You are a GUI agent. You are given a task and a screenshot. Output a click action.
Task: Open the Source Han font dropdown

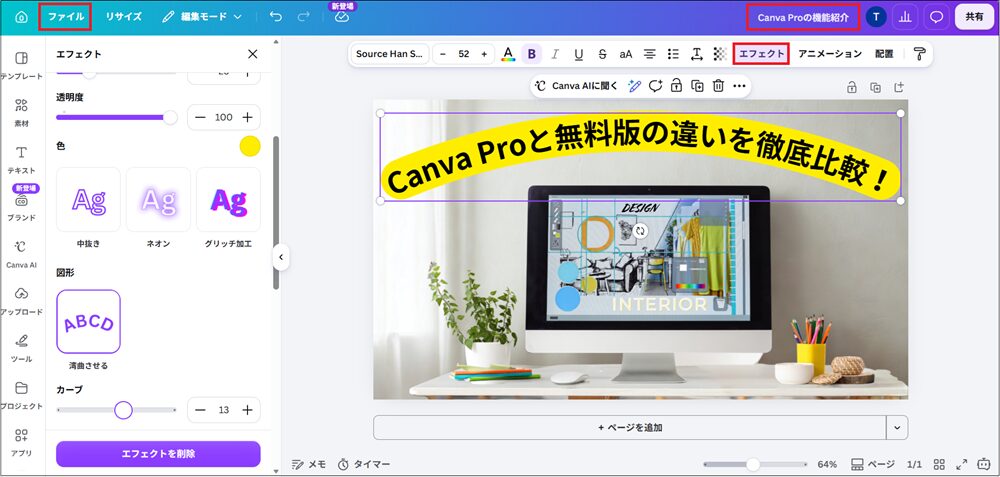pyautogui.click(x=389, y=54)
